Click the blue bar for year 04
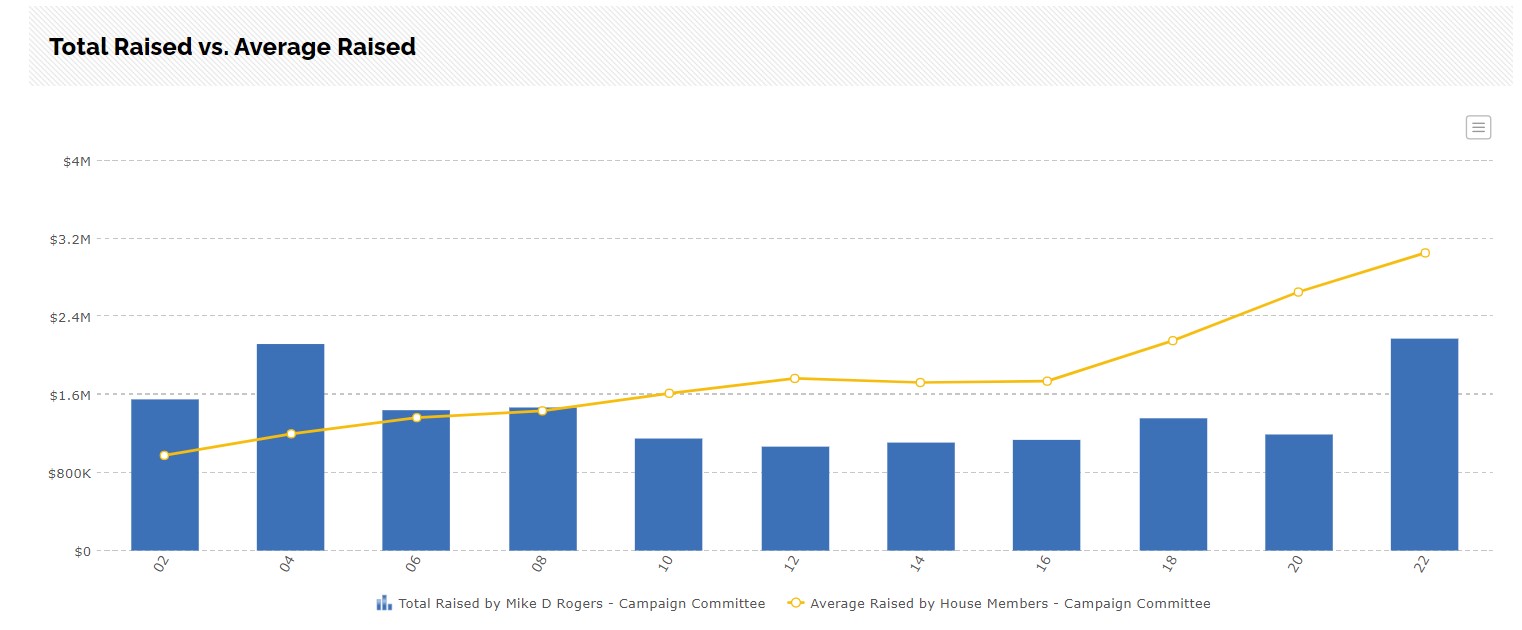 tap(291, 447)
